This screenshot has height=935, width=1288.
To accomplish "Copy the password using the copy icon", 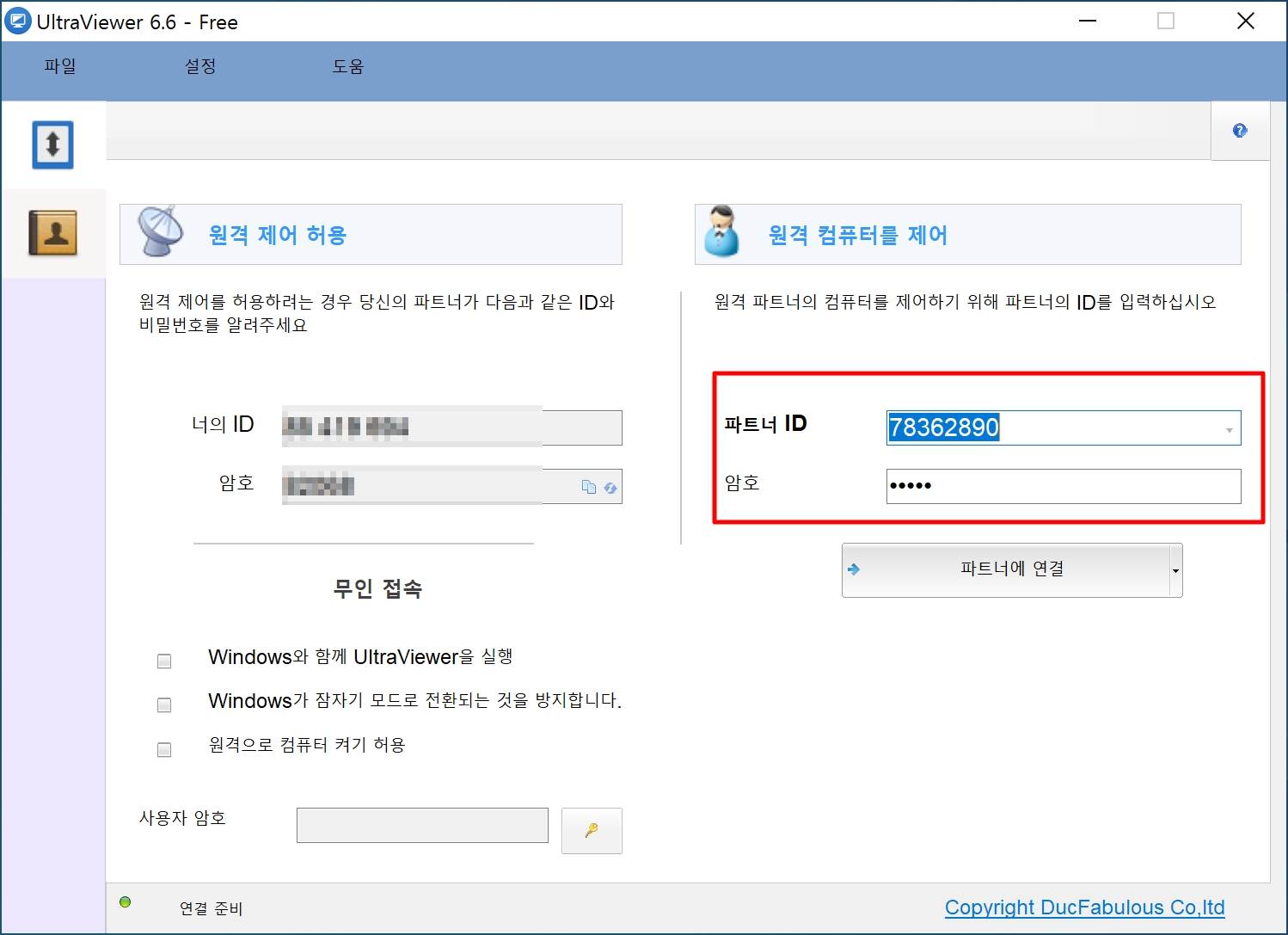I will click(588, 486).
